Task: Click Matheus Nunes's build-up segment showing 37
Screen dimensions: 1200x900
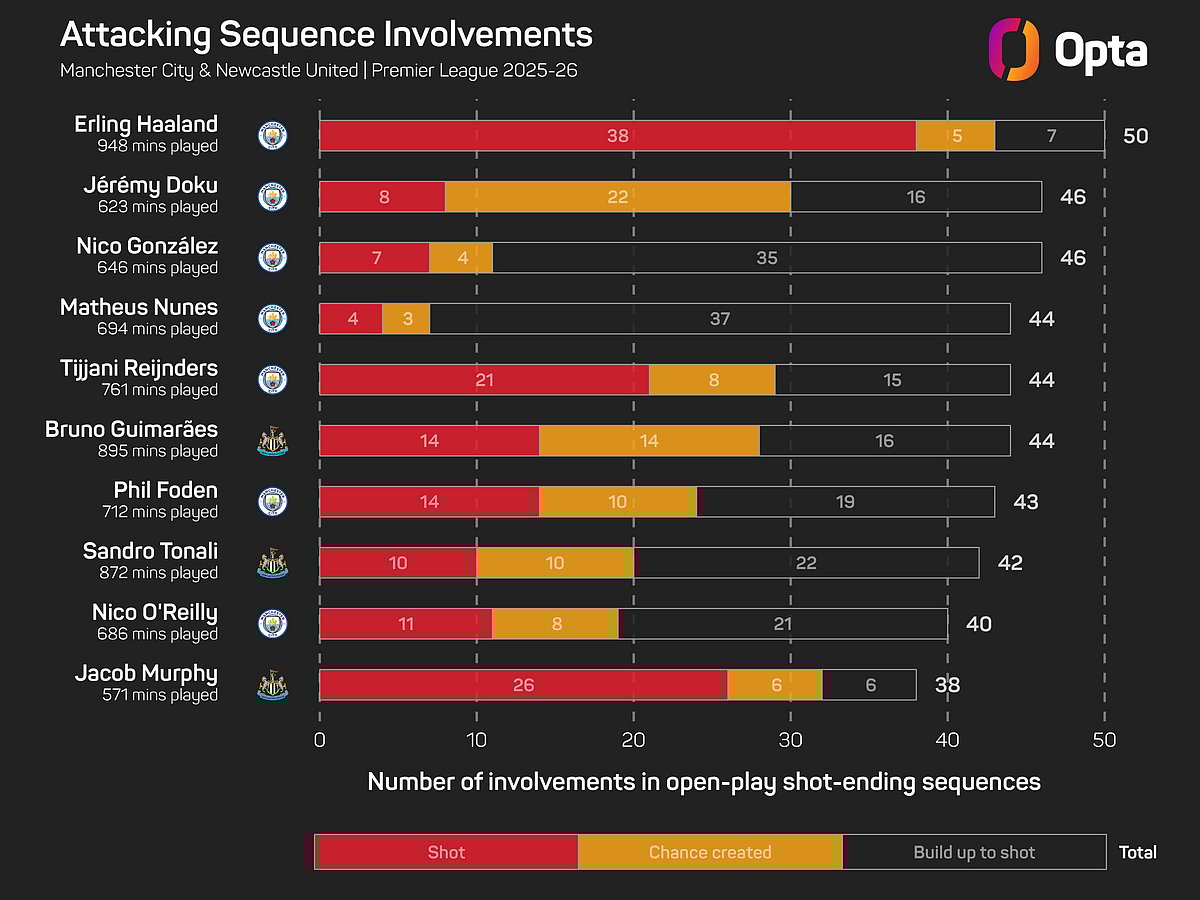Action: coord(720,319)
